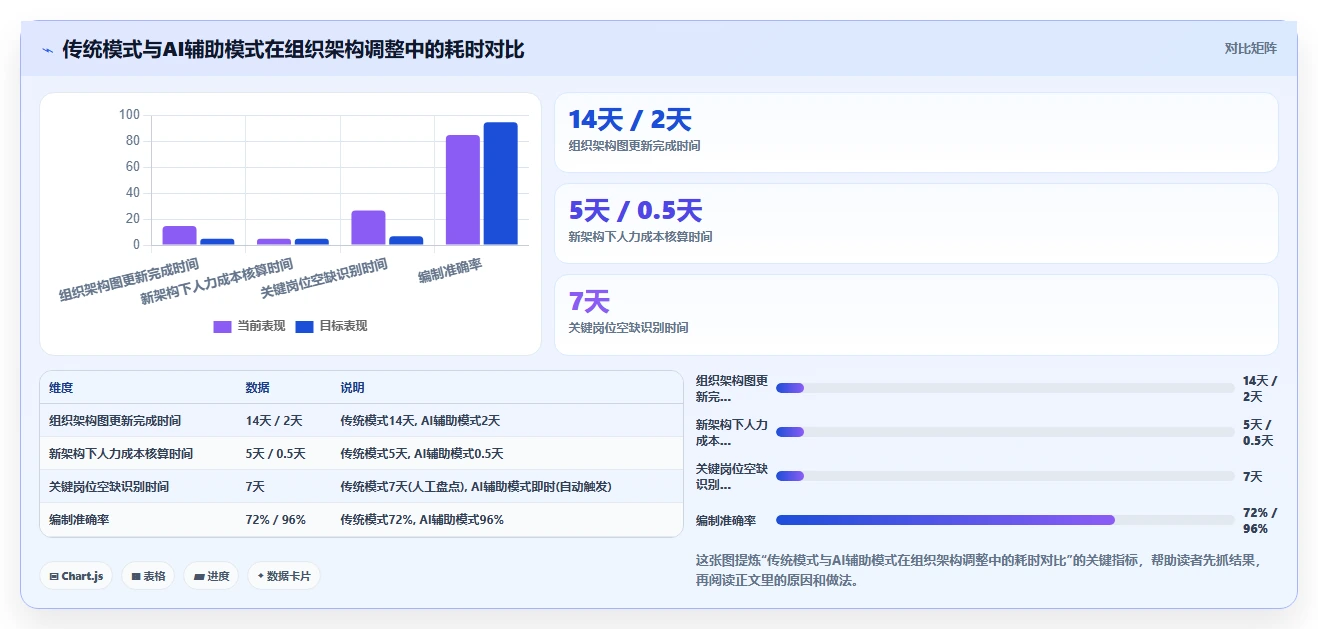The image size is (1318, 629).
Task: Click description 传统模式5天, AI辅助模式0.5天
Action: [x=422, y=454]
